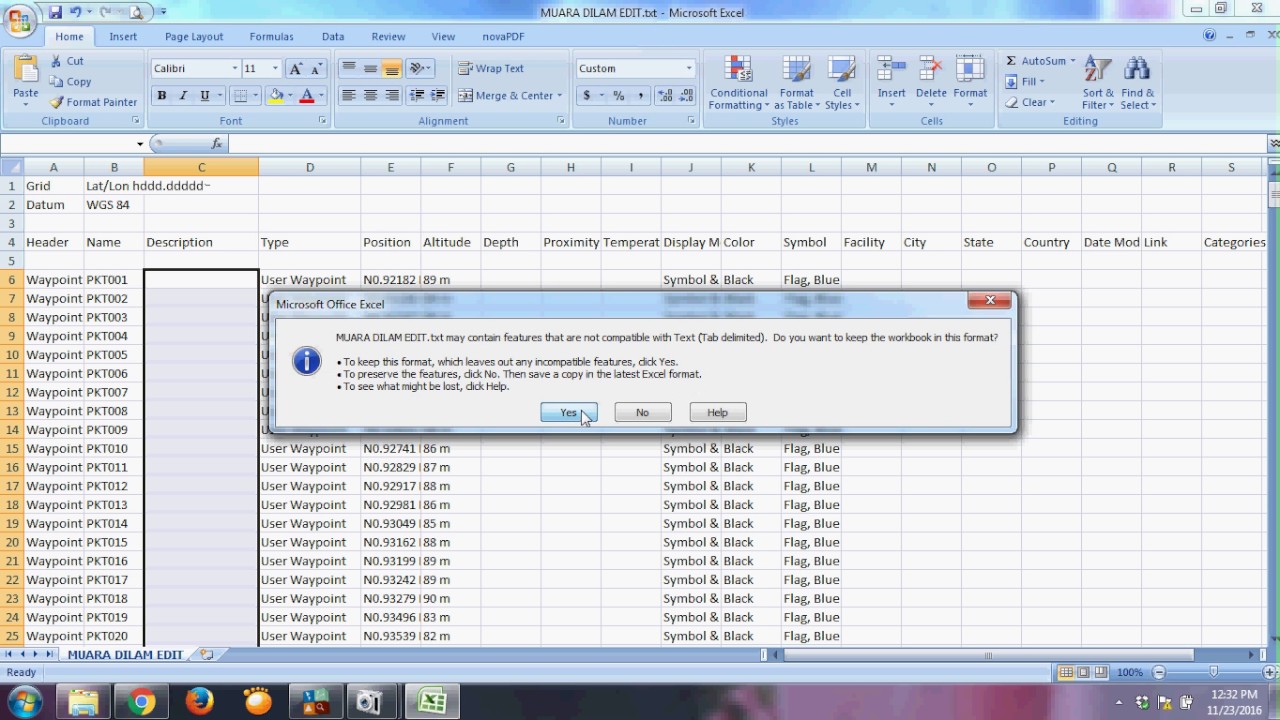
Task: Expand the font size 11 dropdown
Action: coord(275,69)
